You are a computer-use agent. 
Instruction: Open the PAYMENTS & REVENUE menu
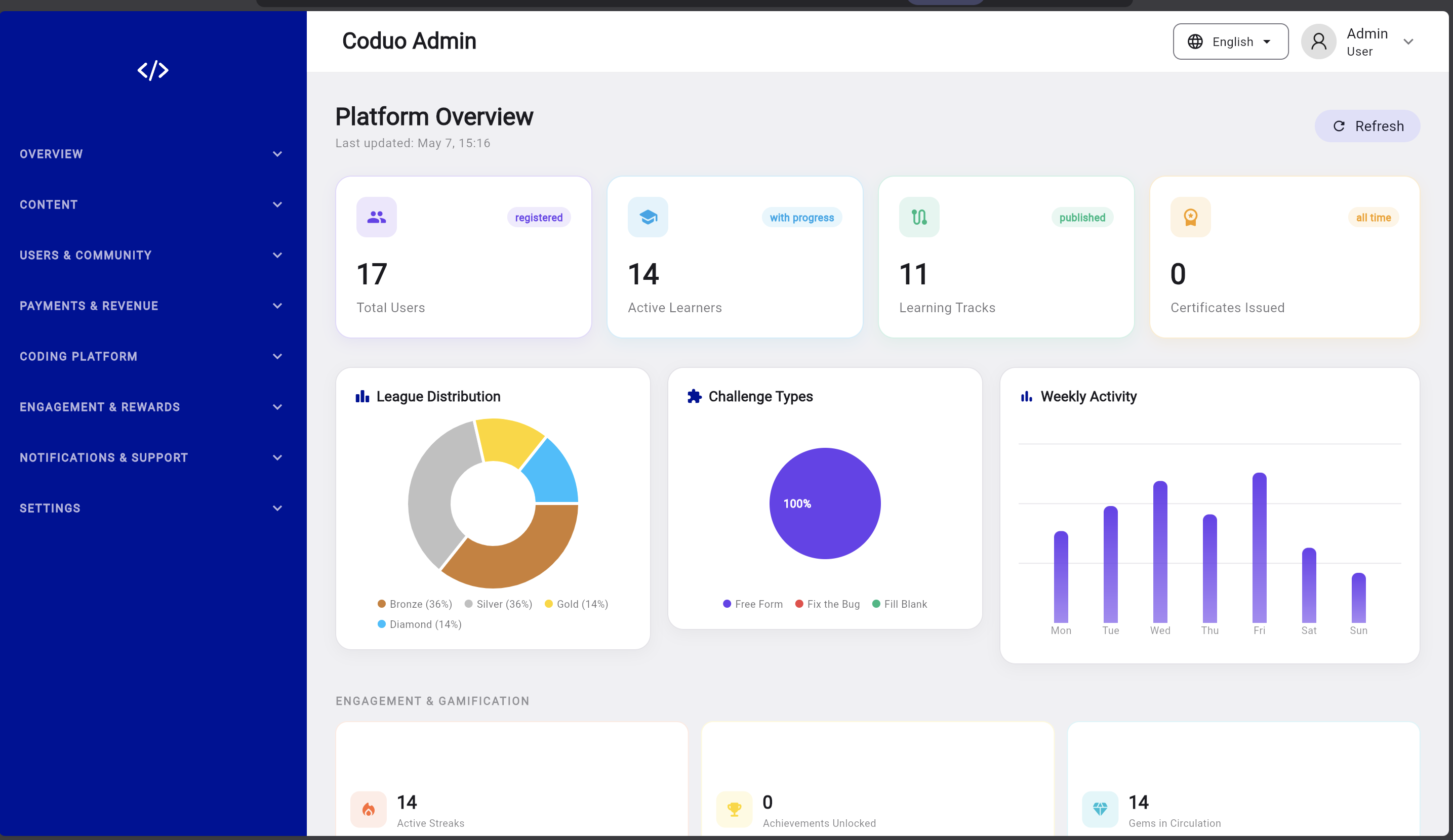[x=152, y=306]
